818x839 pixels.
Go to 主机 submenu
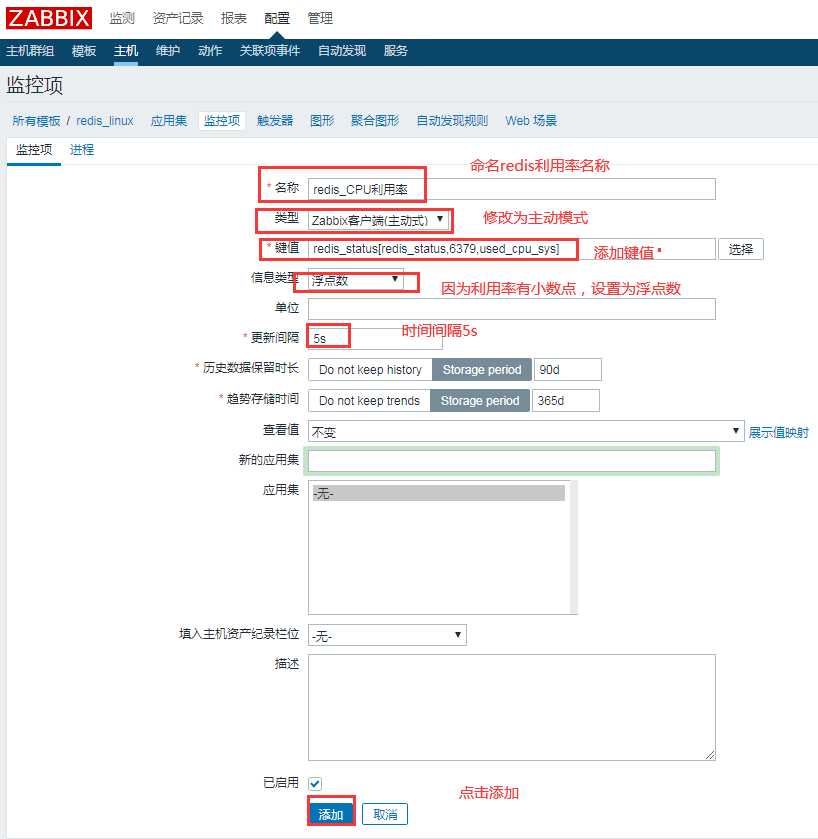pyautogui.click(x=126, y=51)
